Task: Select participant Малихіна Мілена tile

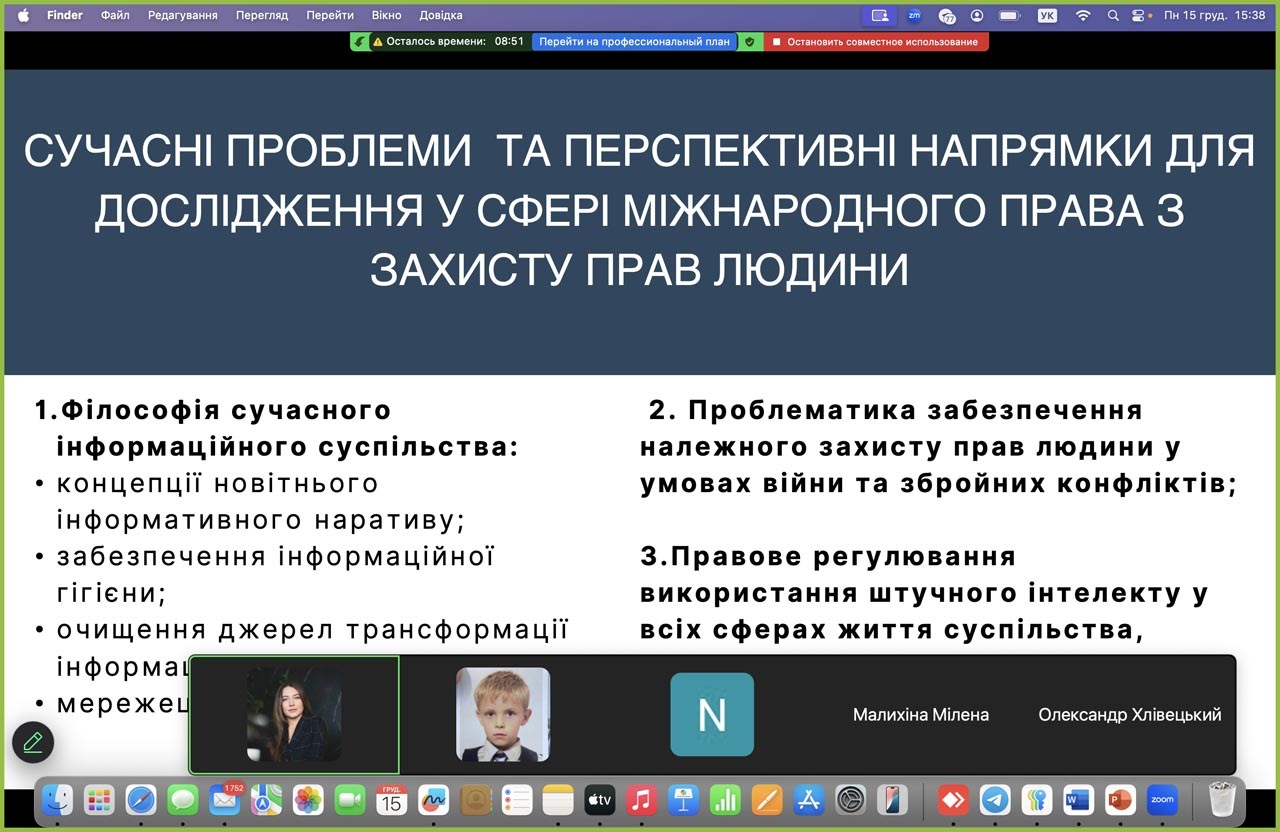Action: (921, 715)
